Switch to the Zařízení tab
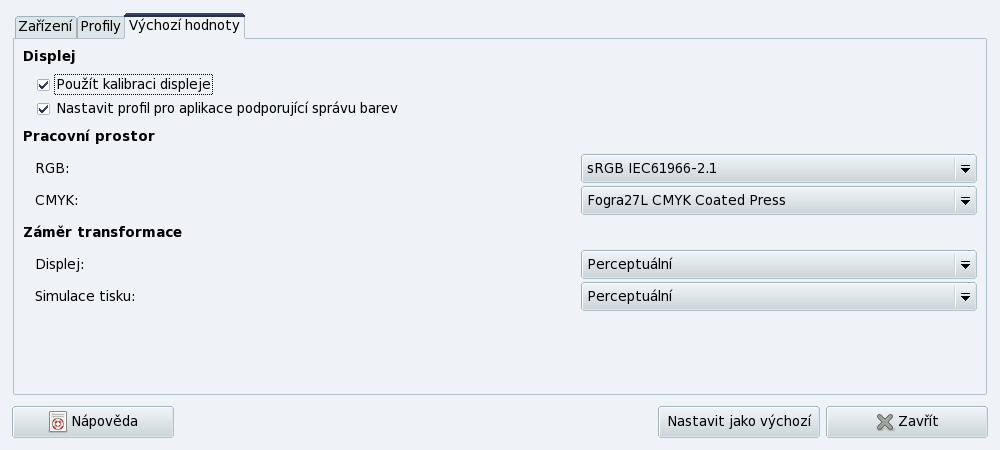This screenshot has height=450, width=1000. pos(45,27)
